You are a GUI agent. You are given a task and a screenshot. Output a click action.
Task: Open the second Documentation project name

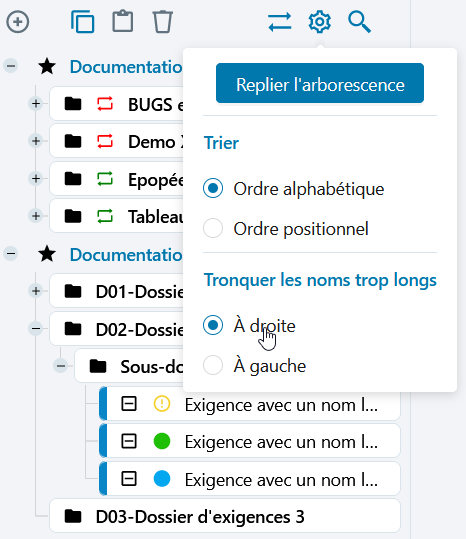126,255
